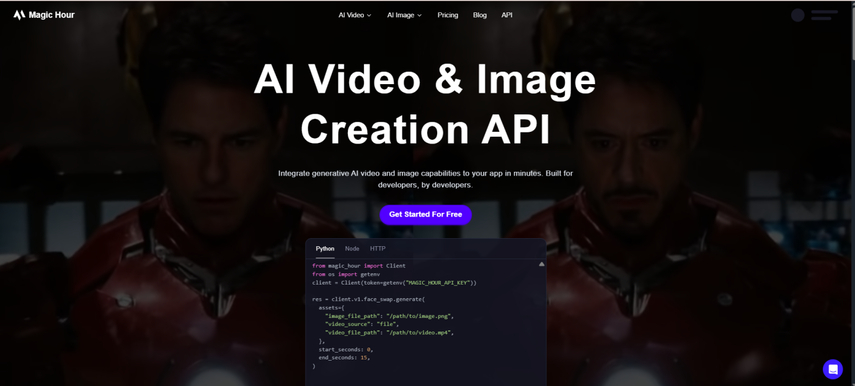Switch to the HTTP code tab

click(x=378, y=249)
